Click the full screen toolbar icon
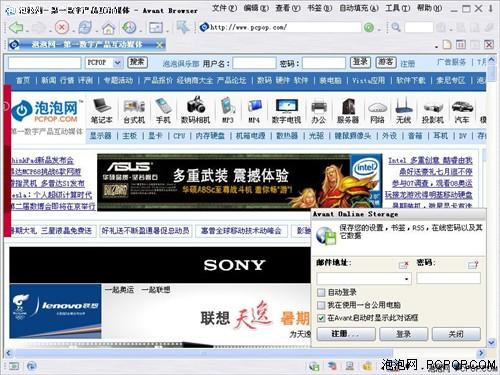The height and width of the screenshot is (375, 500). pyautogui.click(x=155, y=27)
